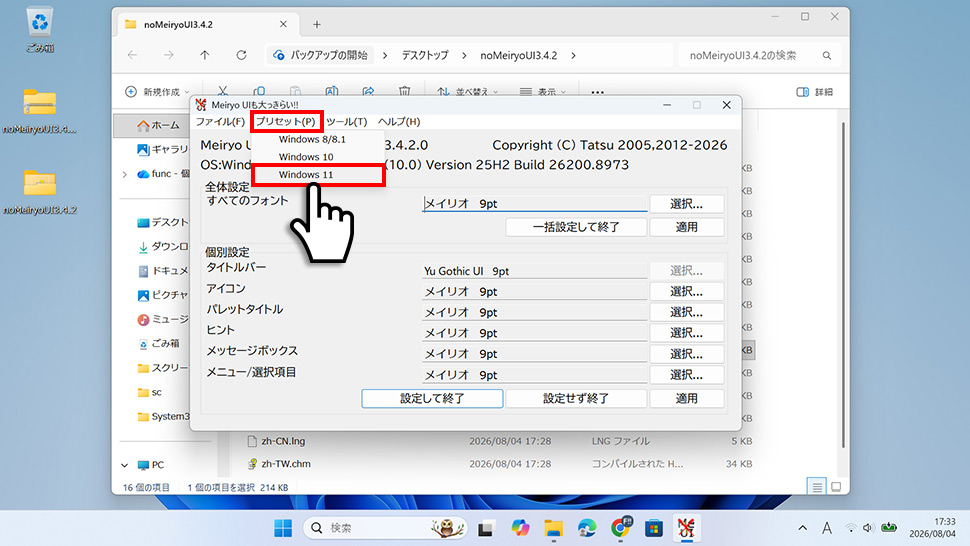Open 新規作成 dropdown in Explorer
970x546 pixels.
pyautogui.click(x=157, y=92)
